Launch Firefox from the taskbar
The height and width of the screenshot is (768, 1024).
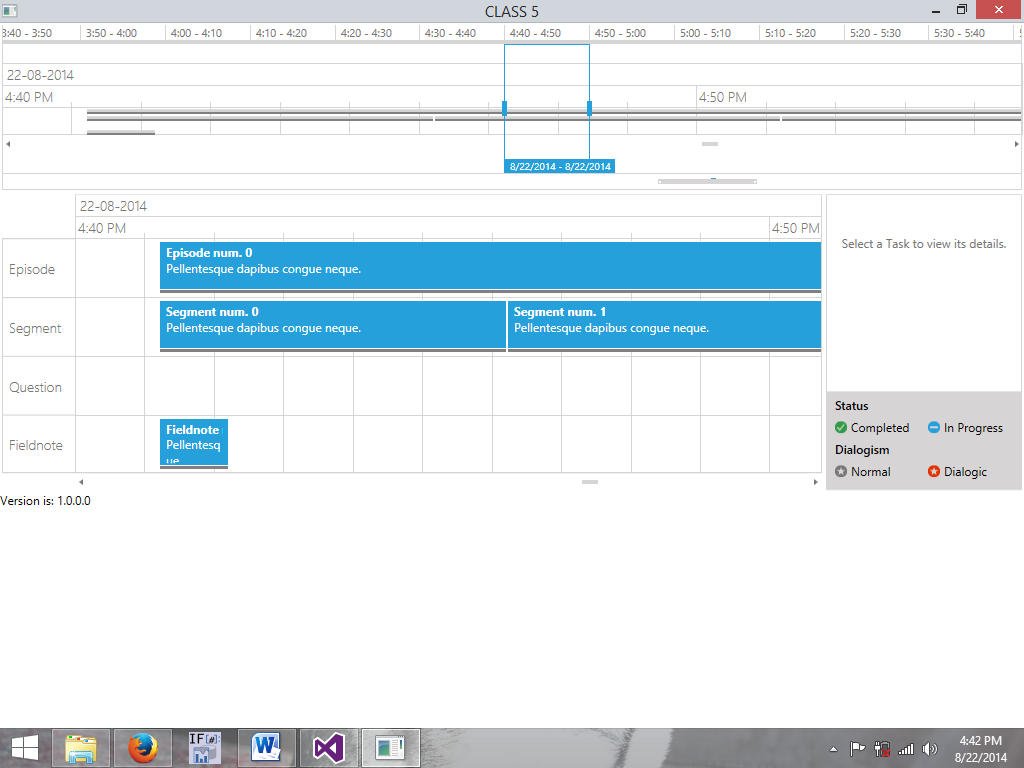143,748
